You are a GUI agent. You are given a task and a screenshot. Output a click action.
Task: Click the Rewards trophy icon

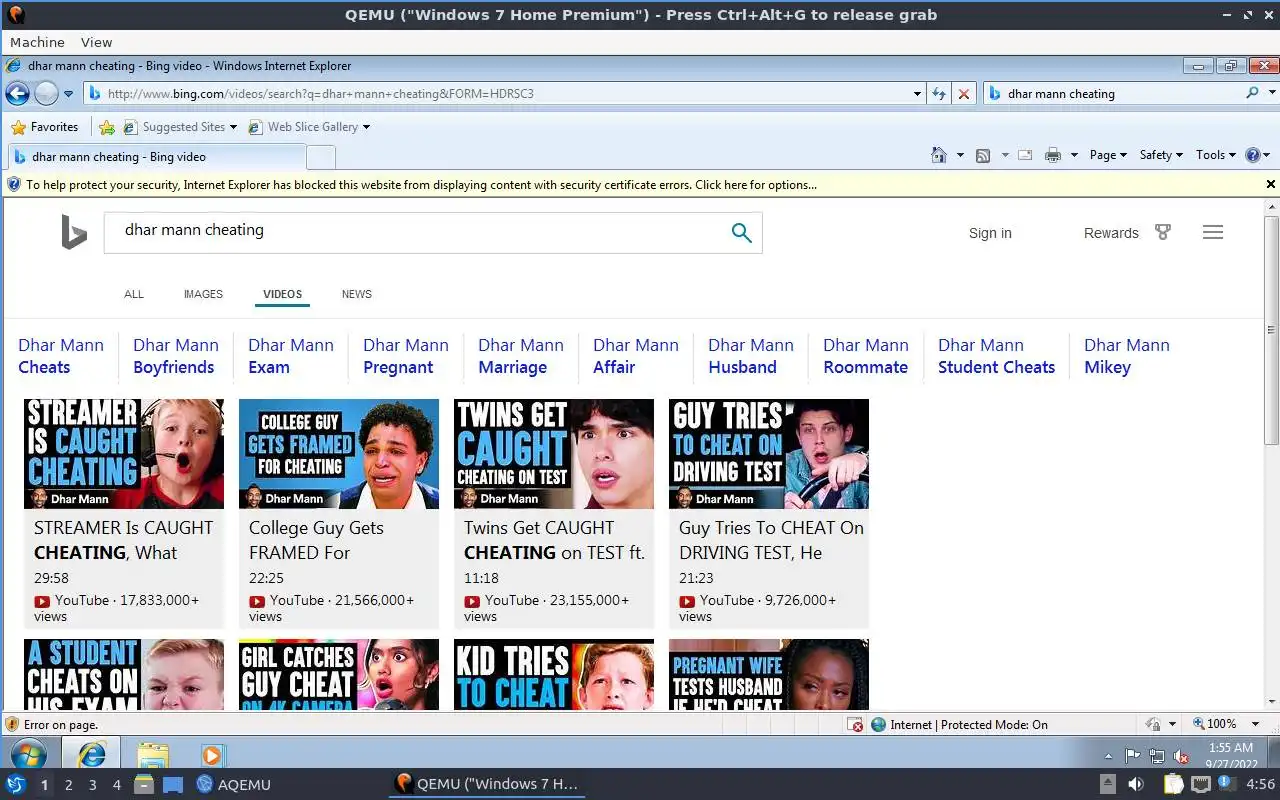pyautogui.click(x=1163, y=232)
